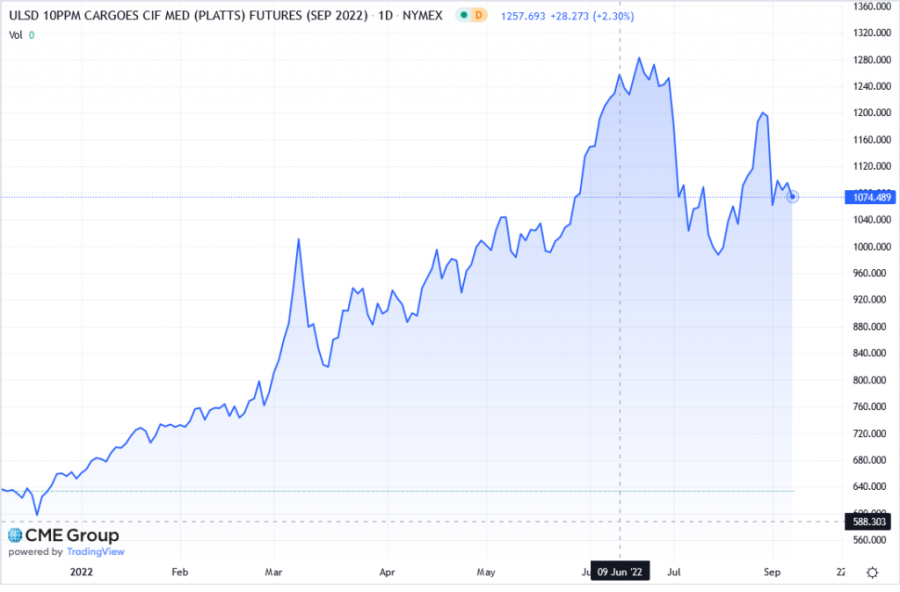Click the orange D delayed-data badge
The height and width of the screenshot is (592, 900).
[478, 16]
